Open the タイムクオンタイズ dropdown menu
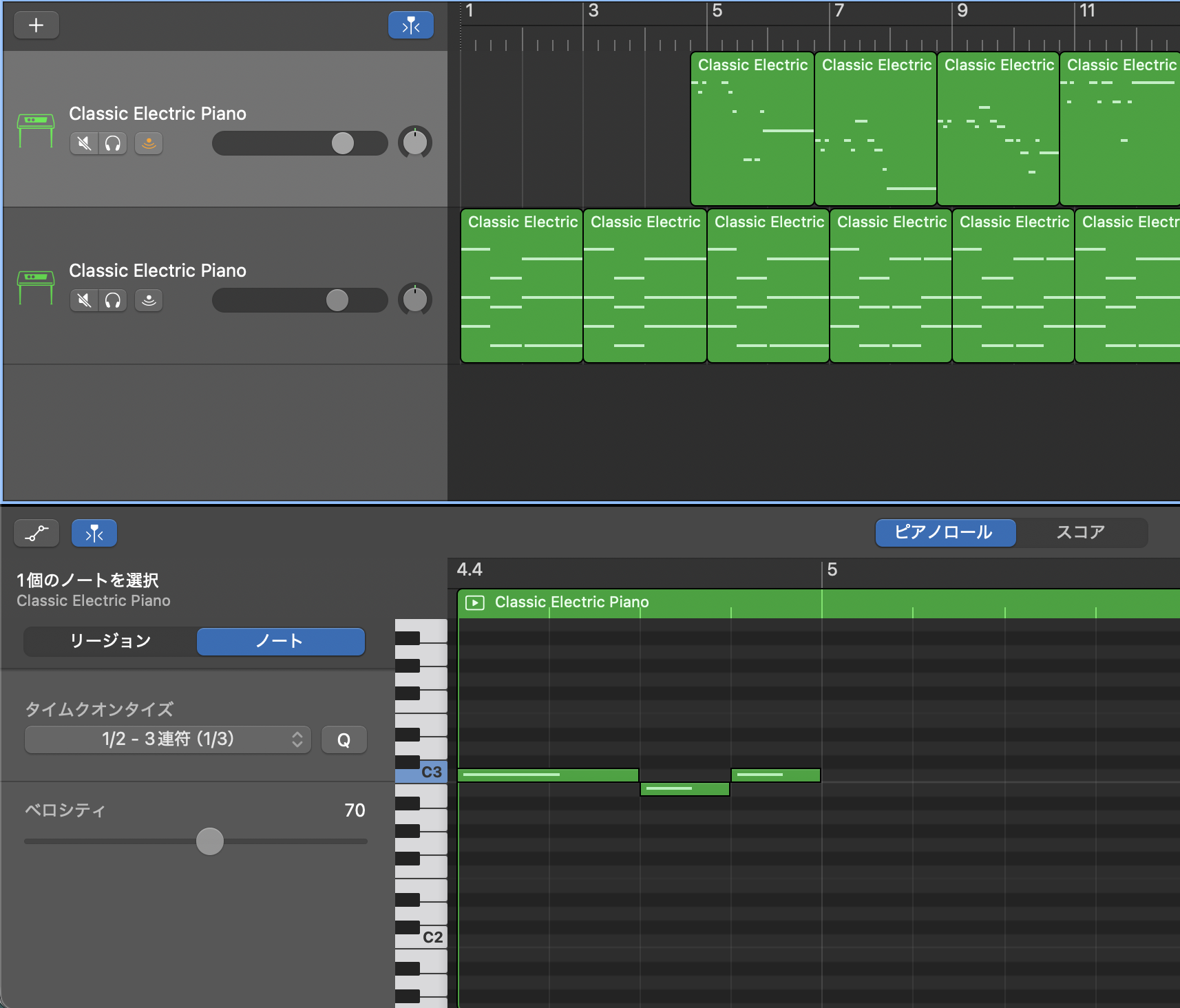Screen dimensions: 1180x1008 168,739
